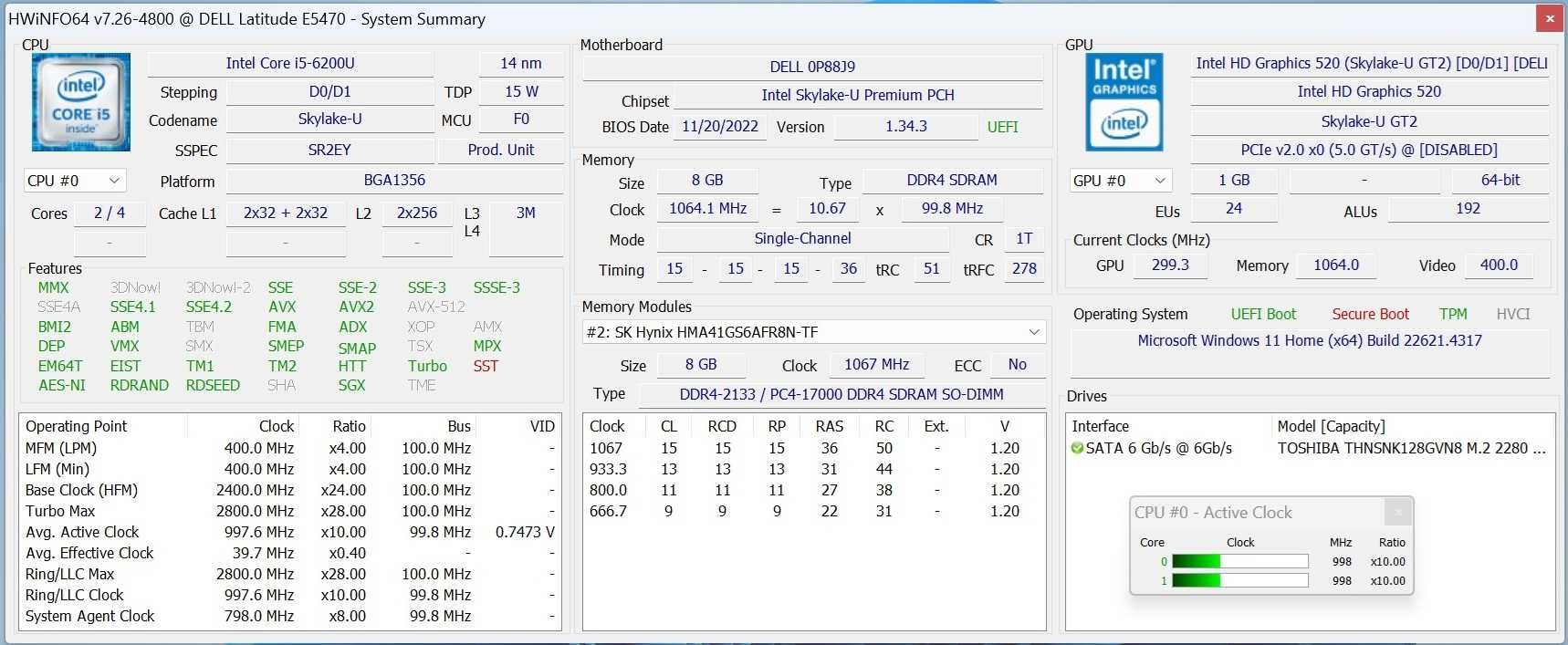Click the Single-Channel memory mode field
The width and height of the screenshot is (1568, 645).
[802, 239]
